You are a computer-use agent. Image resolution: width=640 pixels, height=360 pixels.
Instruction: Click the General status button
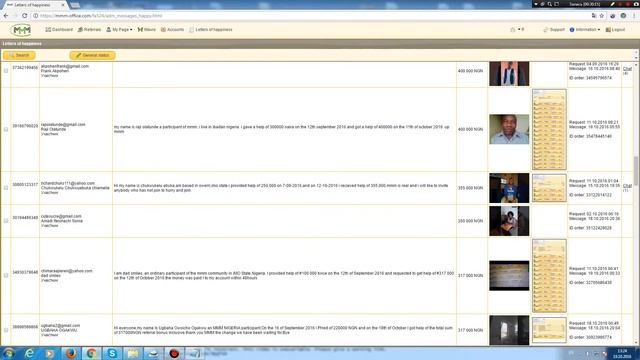pos(92,55)
